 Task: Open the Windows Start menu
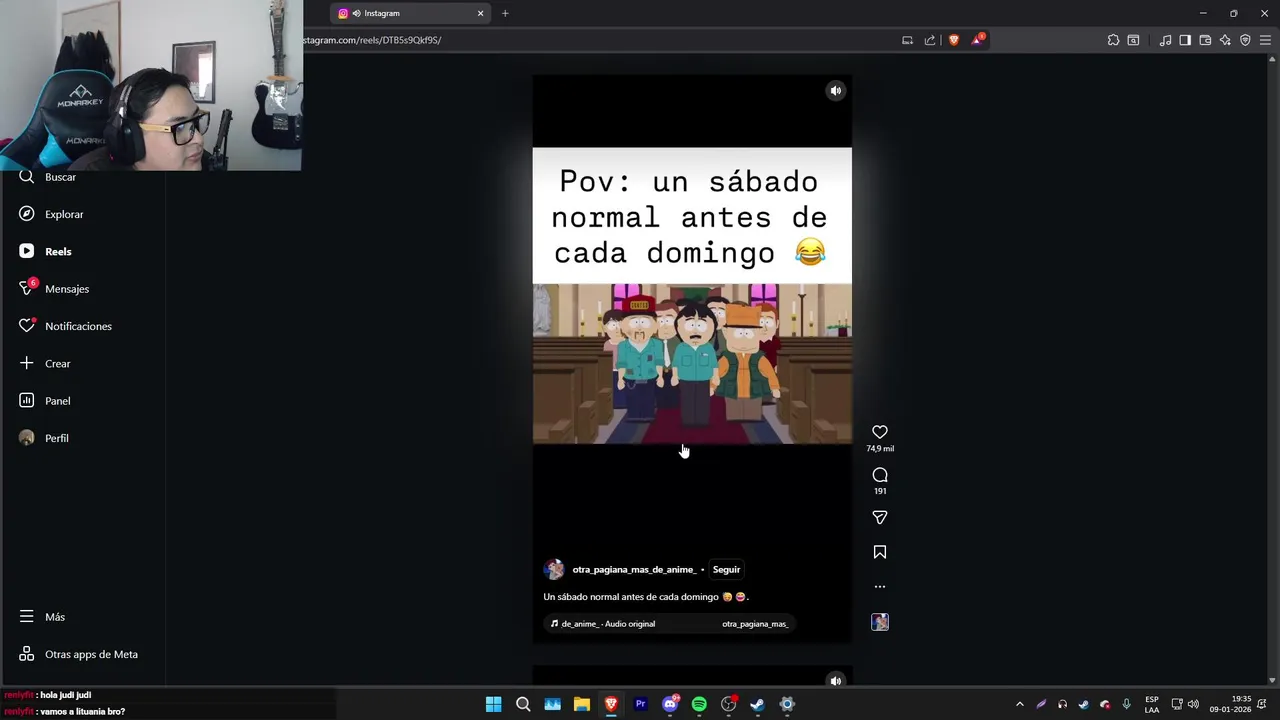pyautogui.click(x=493, y=704)
